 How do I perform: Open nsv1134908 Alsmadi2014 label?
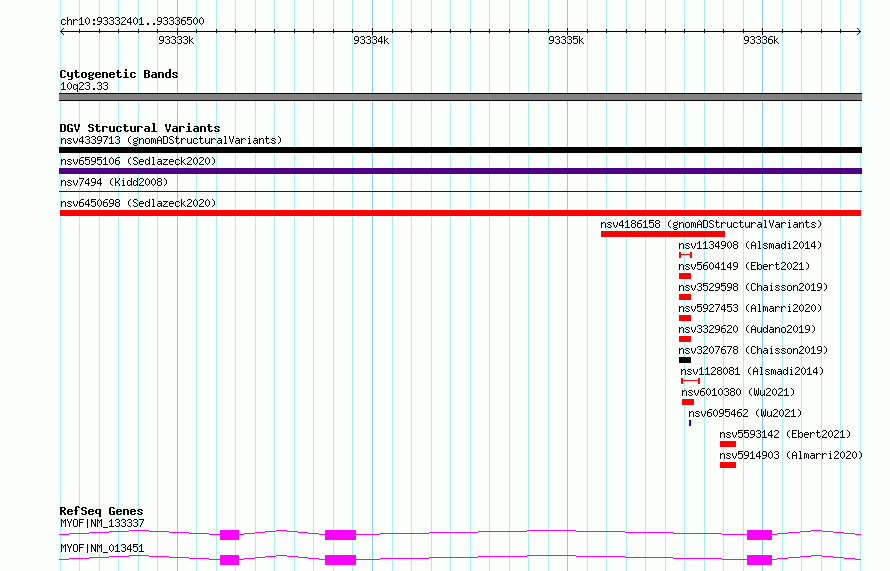tap(750, 245)
